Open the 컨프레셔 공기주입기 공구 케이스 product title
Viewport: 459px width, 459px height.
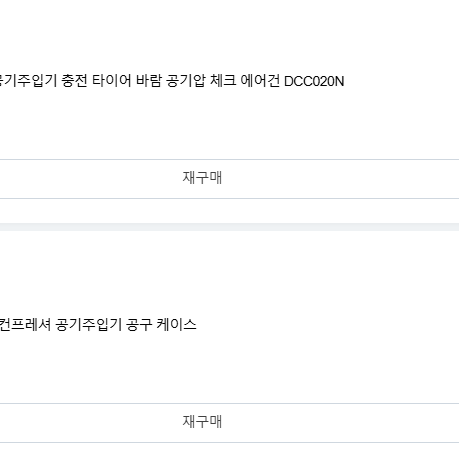(98, 325)
